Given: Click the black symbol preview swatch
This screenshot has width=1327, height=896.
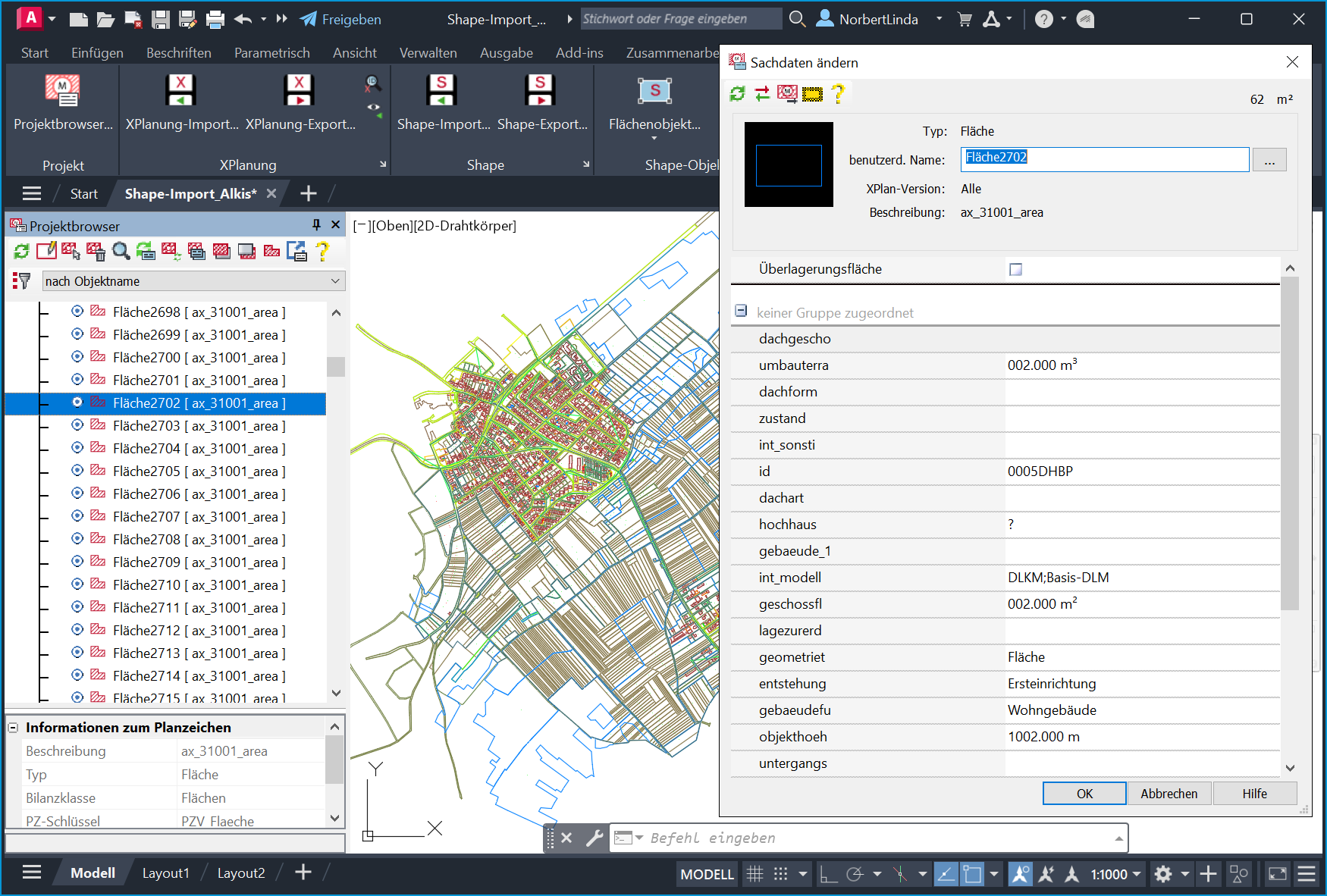Looking at the screenshot, I should click(789, 164).
